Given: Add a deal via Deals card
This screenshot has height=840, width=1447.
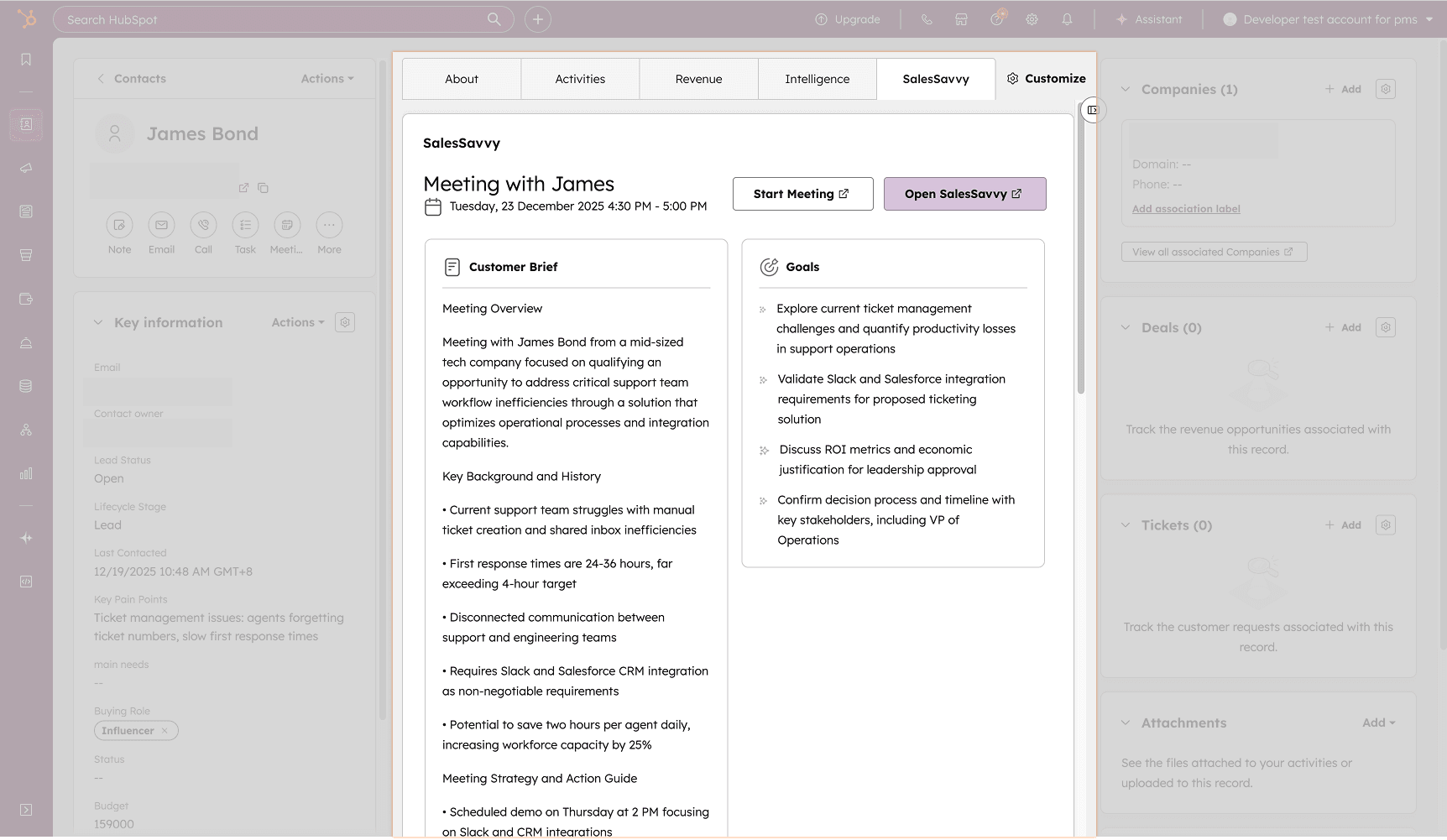Looking at the screenshot, I should pyautogui.click(x=1343, y=327).
